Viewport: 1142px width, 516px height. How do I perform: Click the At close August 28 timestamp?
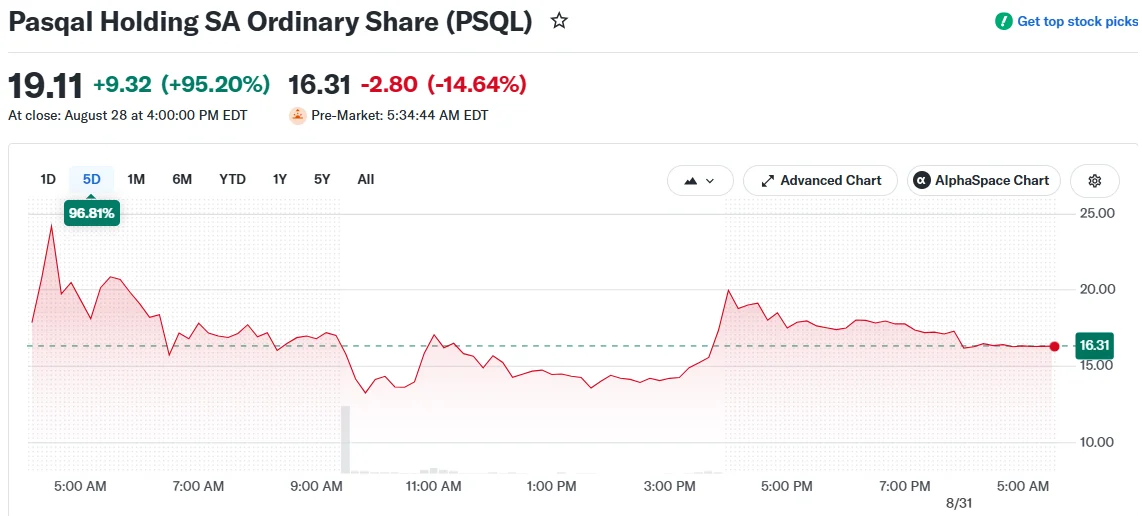coord(127,116)
